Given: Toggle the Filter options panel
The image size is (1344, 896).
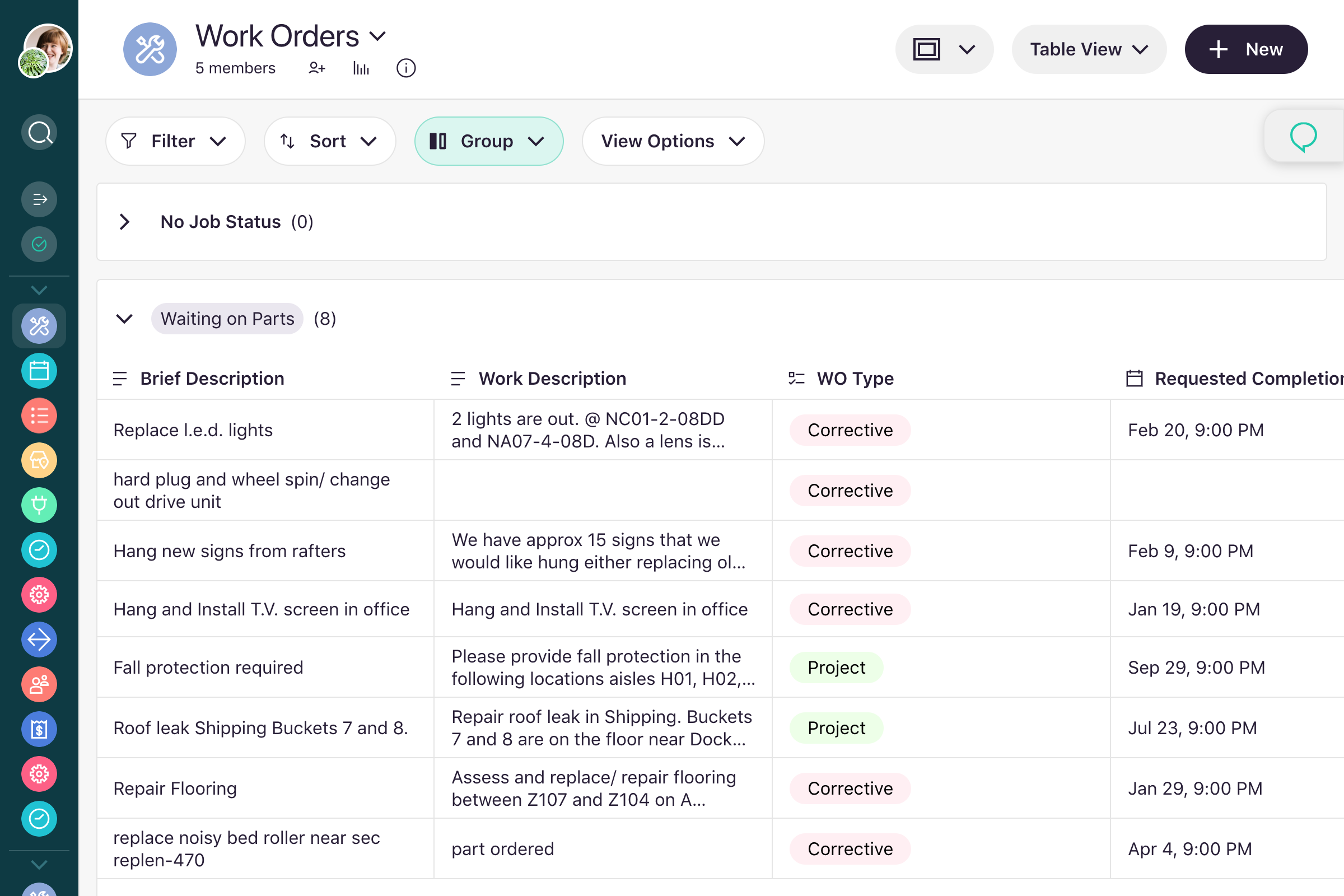Looking at the screenshot, I should tap(173, 141).
